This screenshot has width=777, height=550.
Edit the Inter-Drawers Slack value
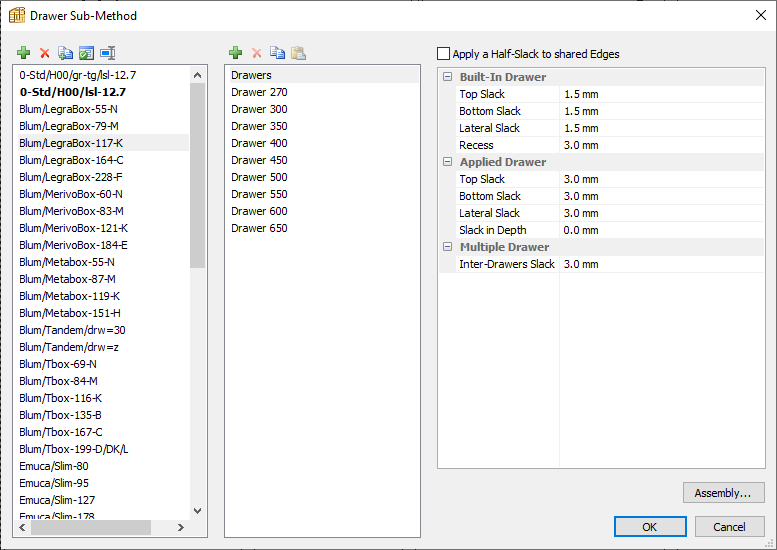(x=662, y=264)
